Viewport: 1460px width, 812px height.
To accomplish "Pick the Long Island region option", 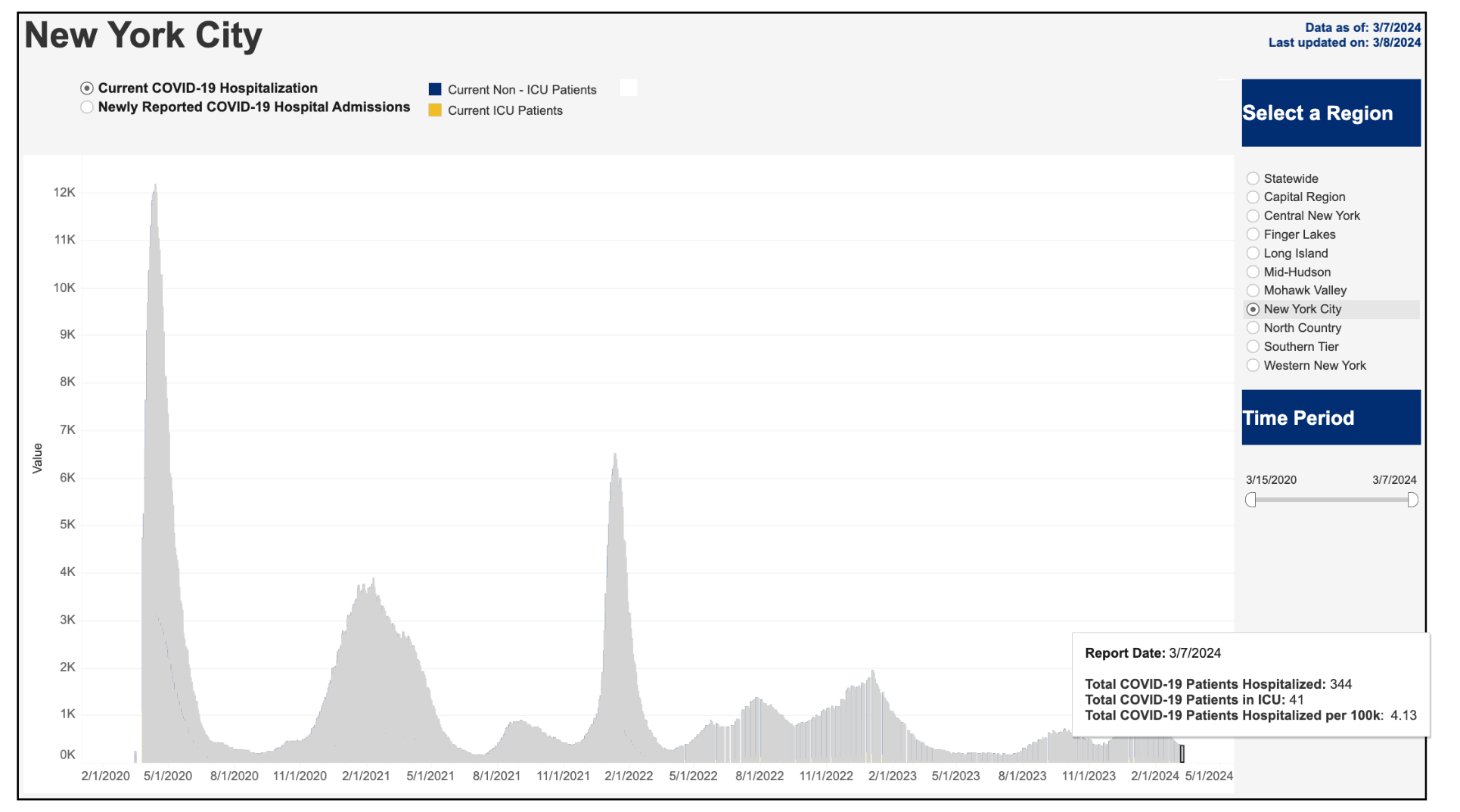I will 1253,254.
